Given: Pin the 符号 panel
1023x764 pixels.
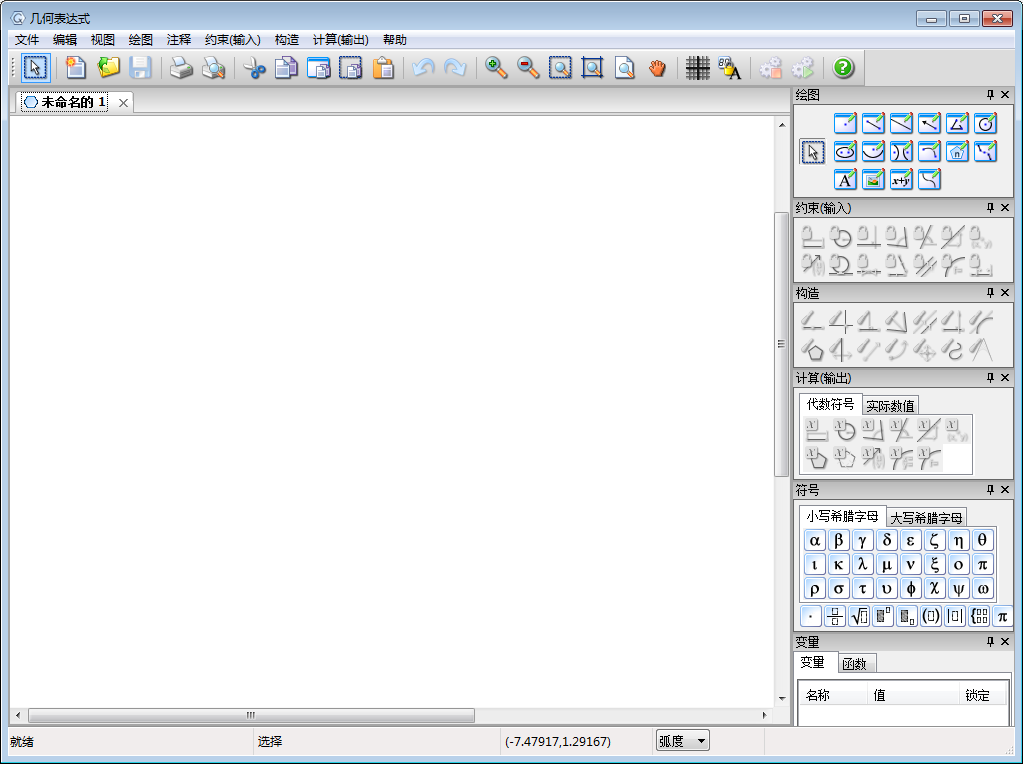Looking at the screenshot, I should click(990, 489).
